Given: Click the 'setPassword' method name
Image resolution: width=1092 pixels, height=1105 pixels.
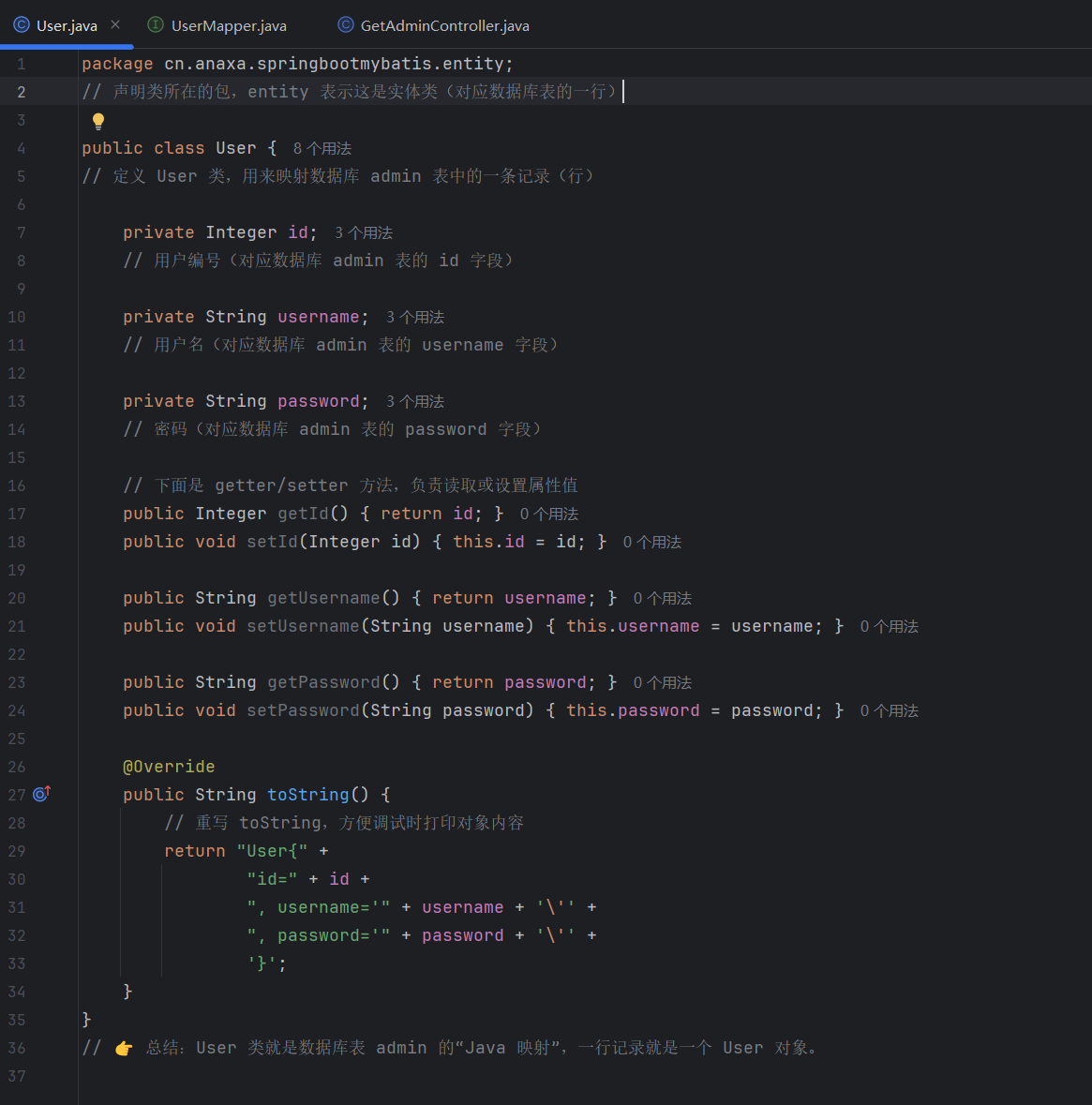Looking at the screenshot, I should pos(303,711).
